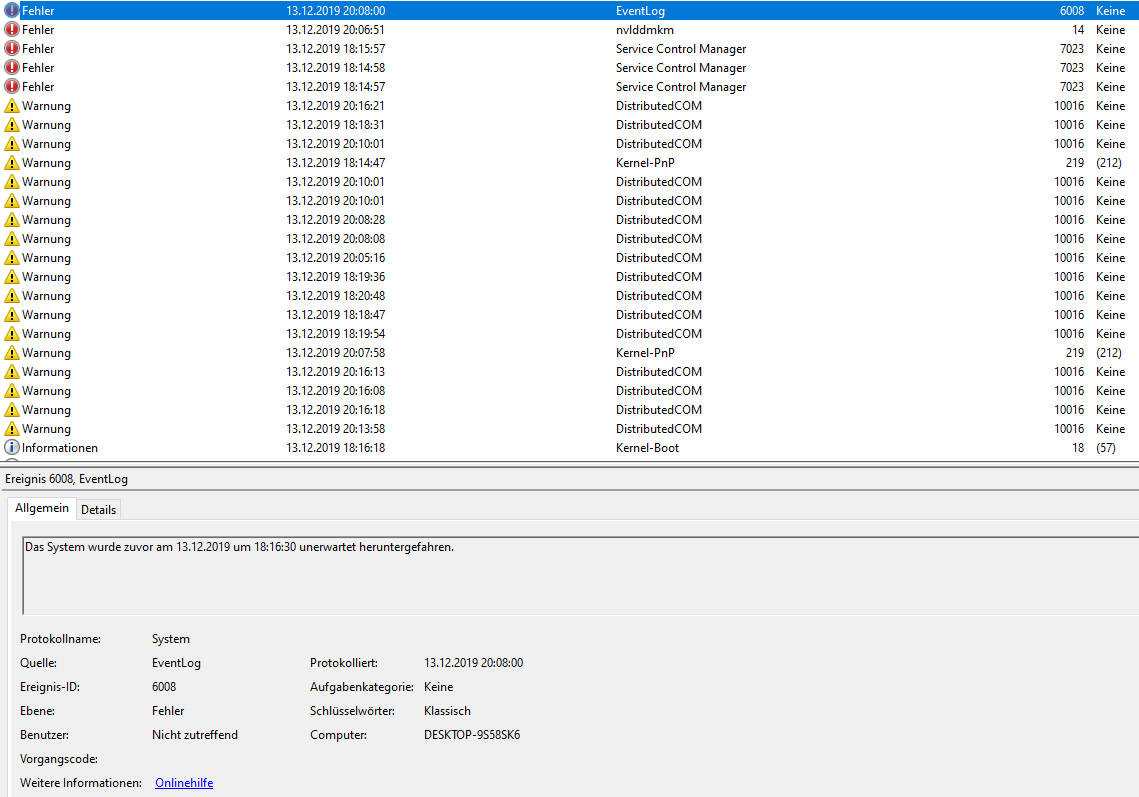Screen dimensions: 1139x797
Task: Click error icon of Fehler 18:14:57 row
Action: [12, 86]
